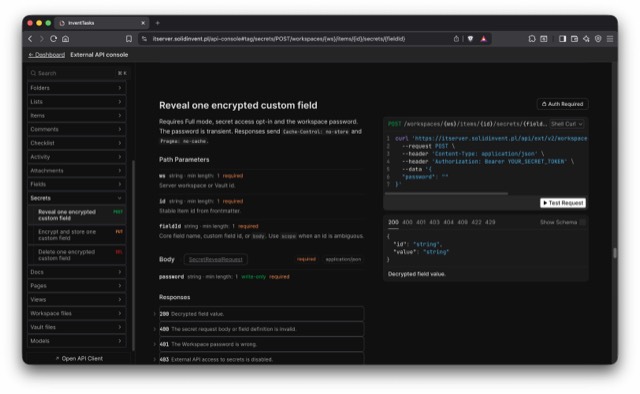This screenshot has width=640, height=394.
Task: Expand the 200 Decrypted field value response
Action: 261,314
